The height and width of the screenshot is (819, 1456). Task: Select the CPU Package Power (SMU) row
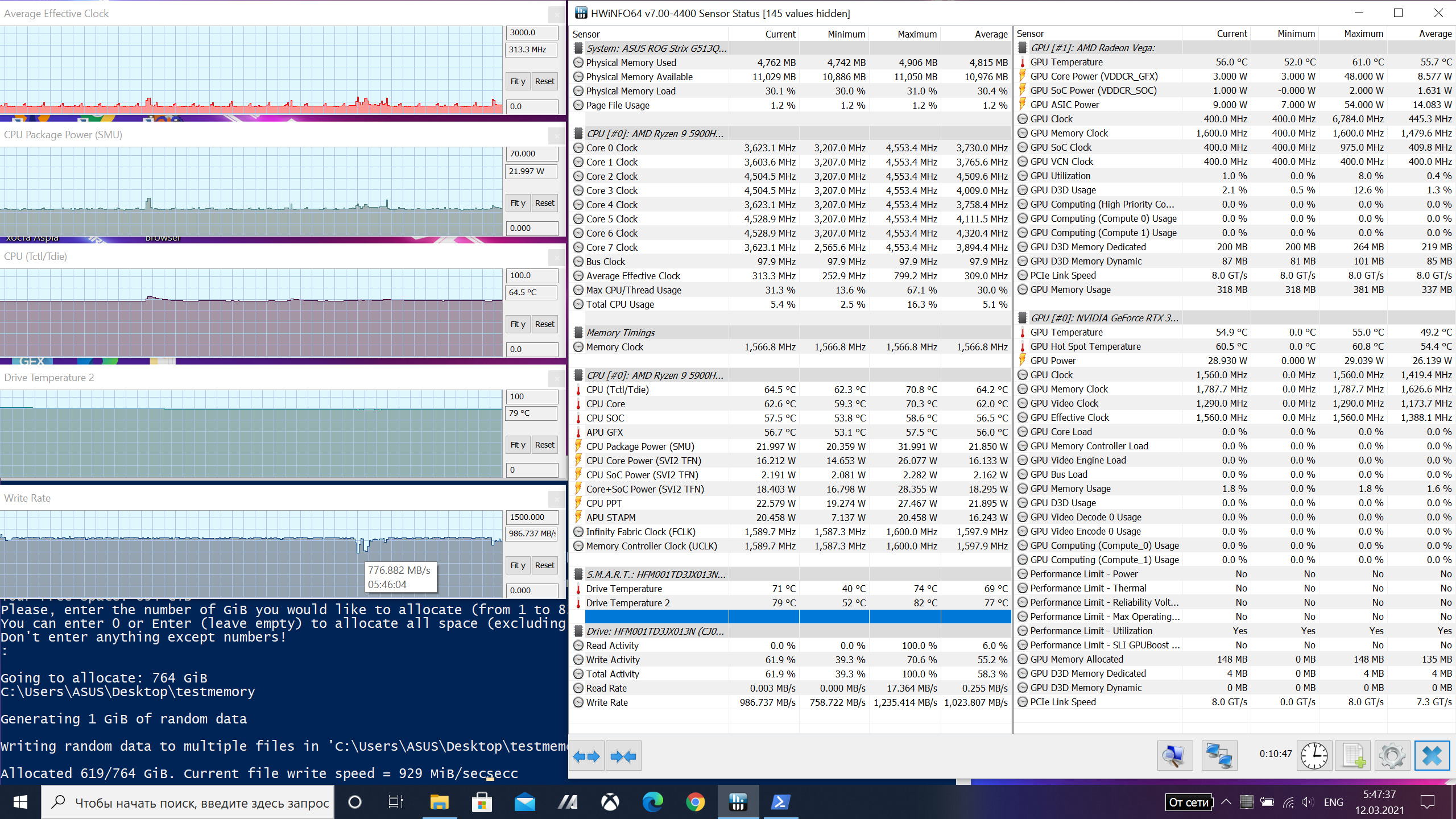[791, 446]
